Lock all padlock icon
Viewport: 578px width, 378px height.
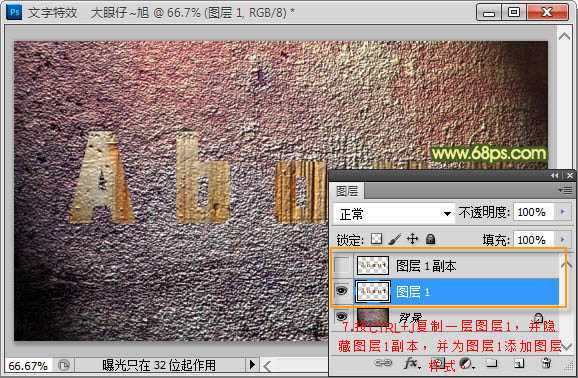coord(430,239)
